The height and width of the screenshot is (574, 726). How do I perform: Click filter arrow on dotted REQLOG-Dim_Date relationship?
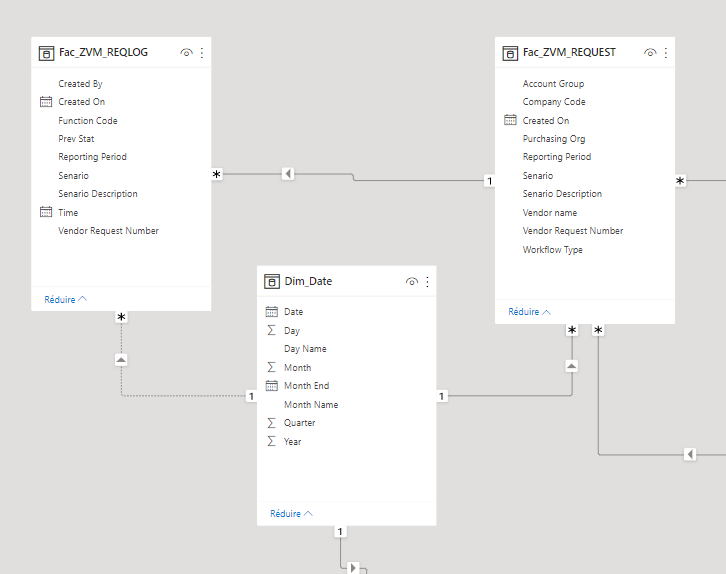[121, 360]
